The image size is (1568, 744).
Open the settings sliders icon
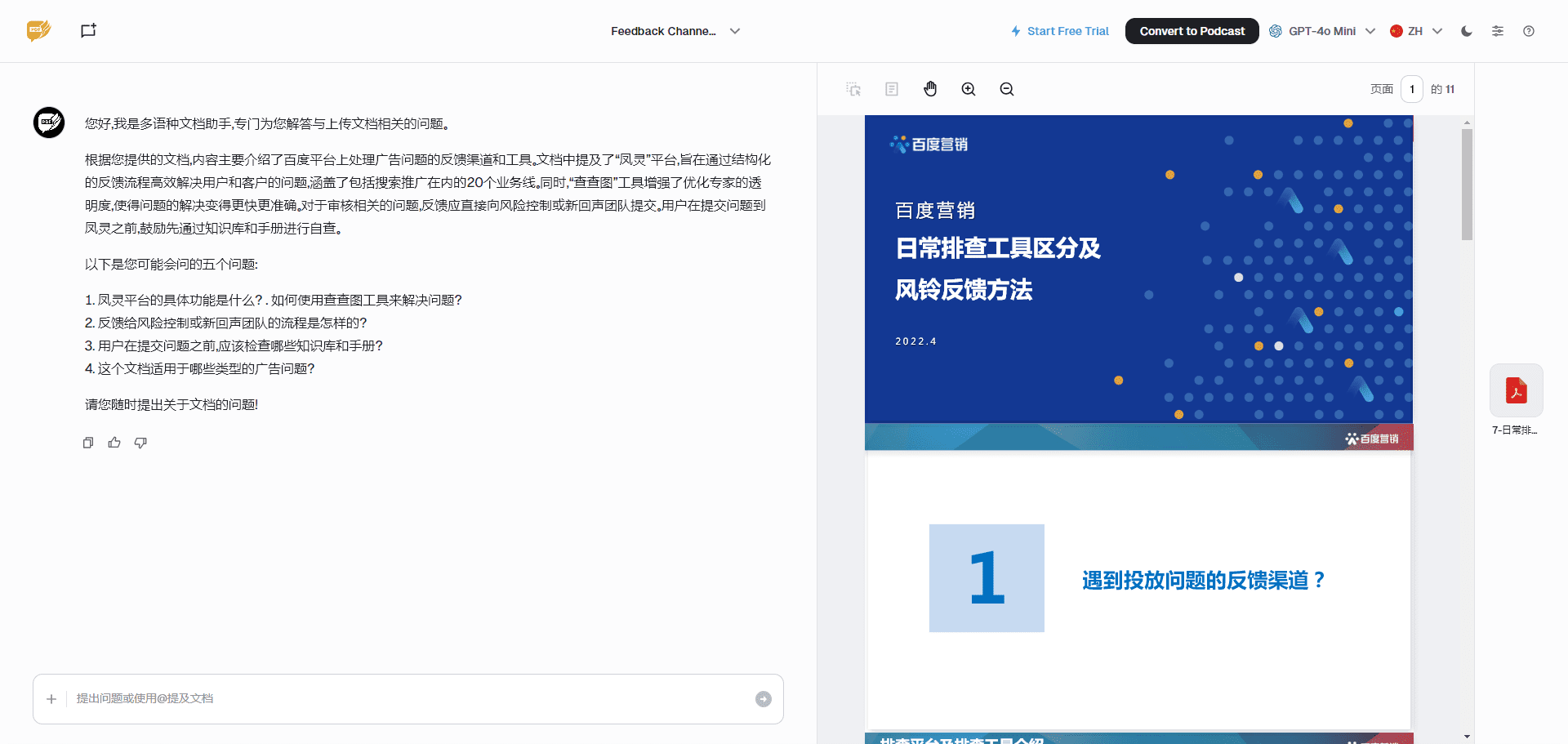(x=1498, y=31)
